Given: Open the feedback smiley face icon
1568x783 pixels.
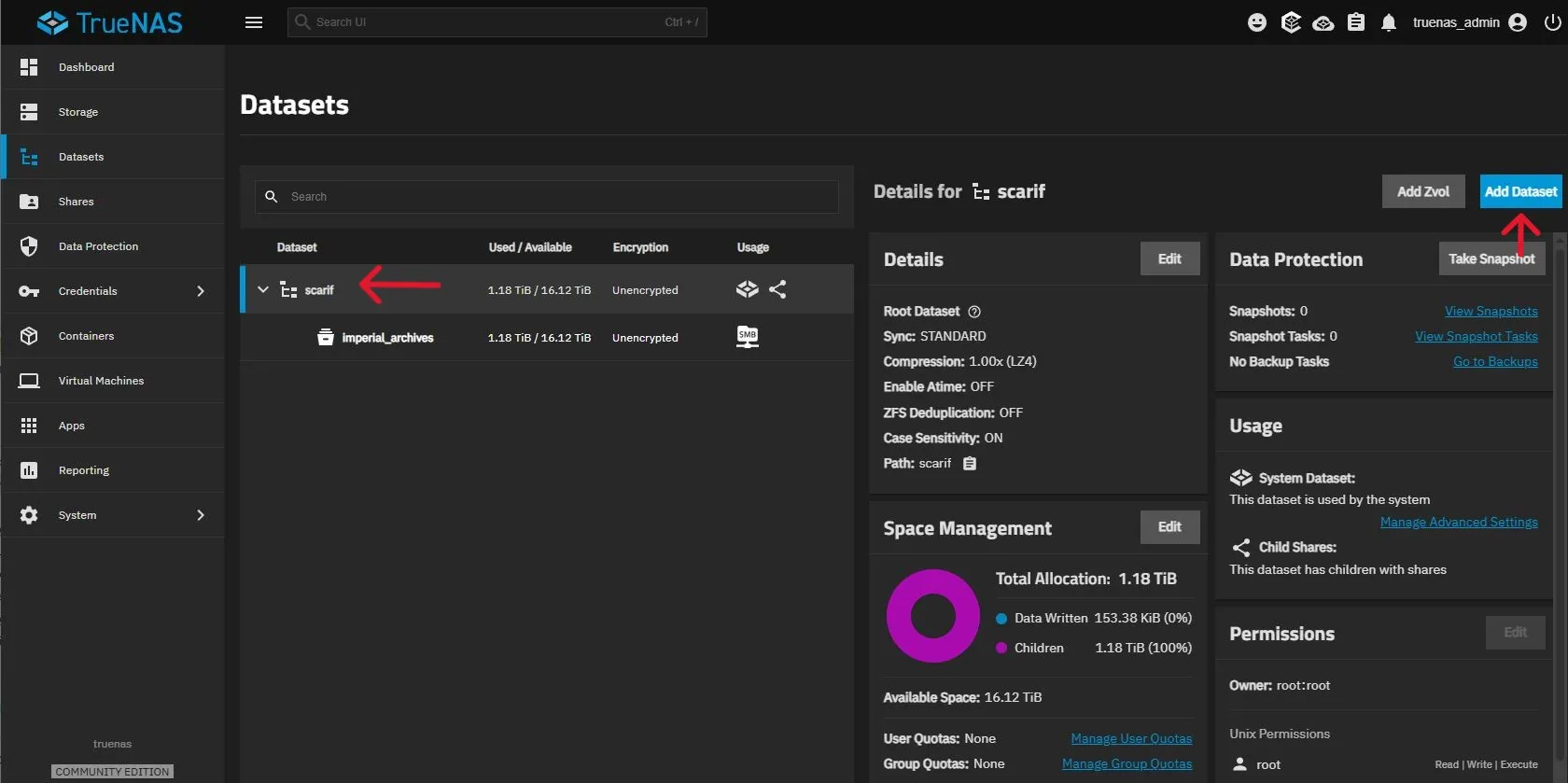Looking at the screenshot, I should (1257, 22).
